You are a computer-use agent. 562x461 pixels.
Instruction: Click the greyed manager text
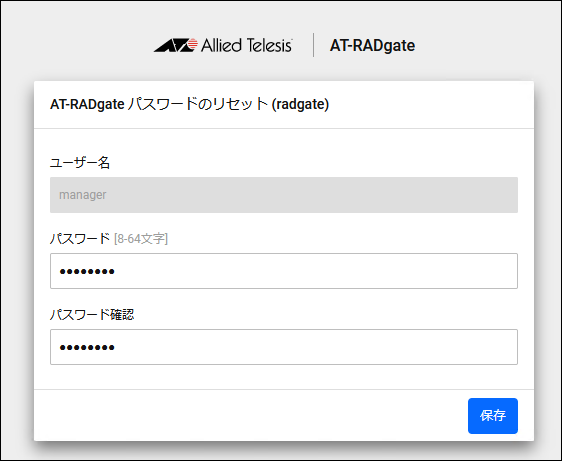pos(83,195)
